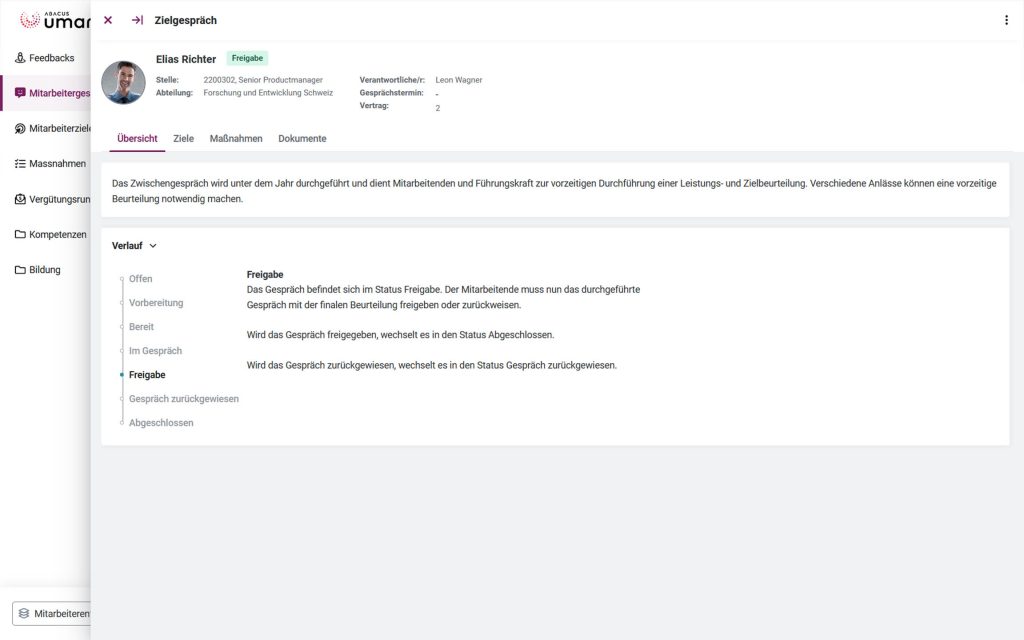Click Elias Richter's profile photo
Viewport: 1024px width, 640px height.
point(123,83)
